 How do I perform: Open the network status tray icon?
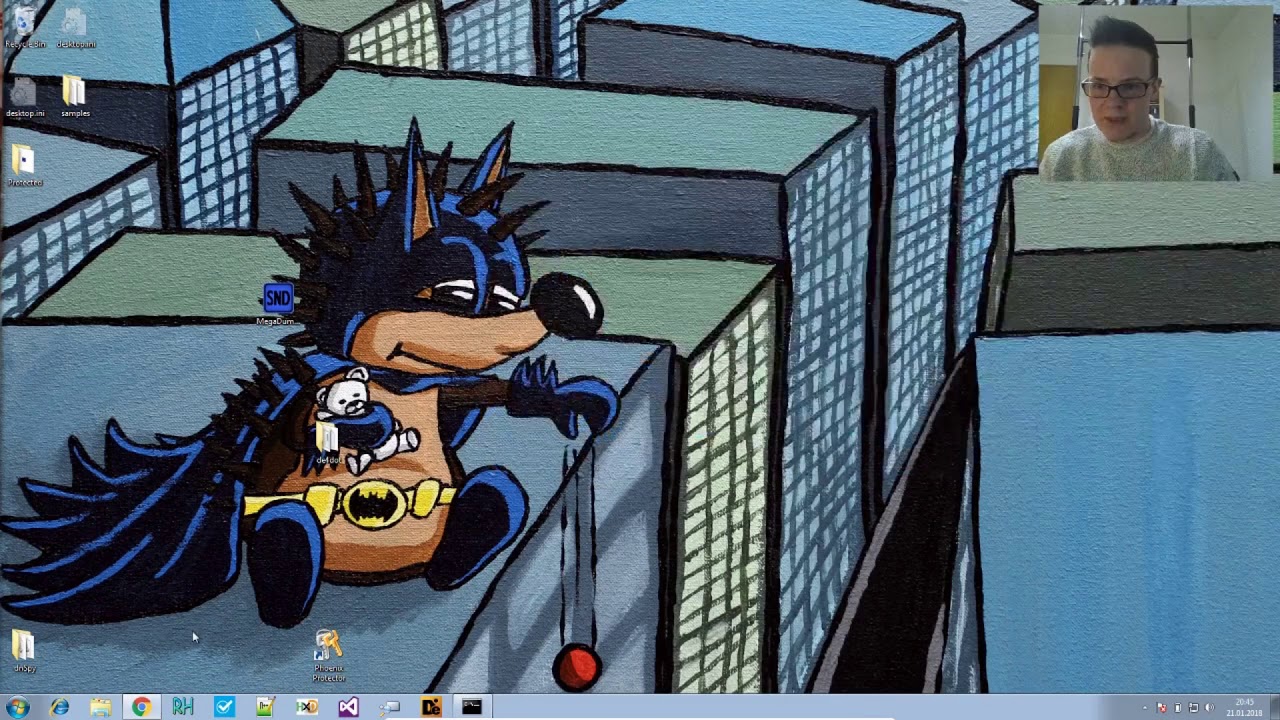1193,708
